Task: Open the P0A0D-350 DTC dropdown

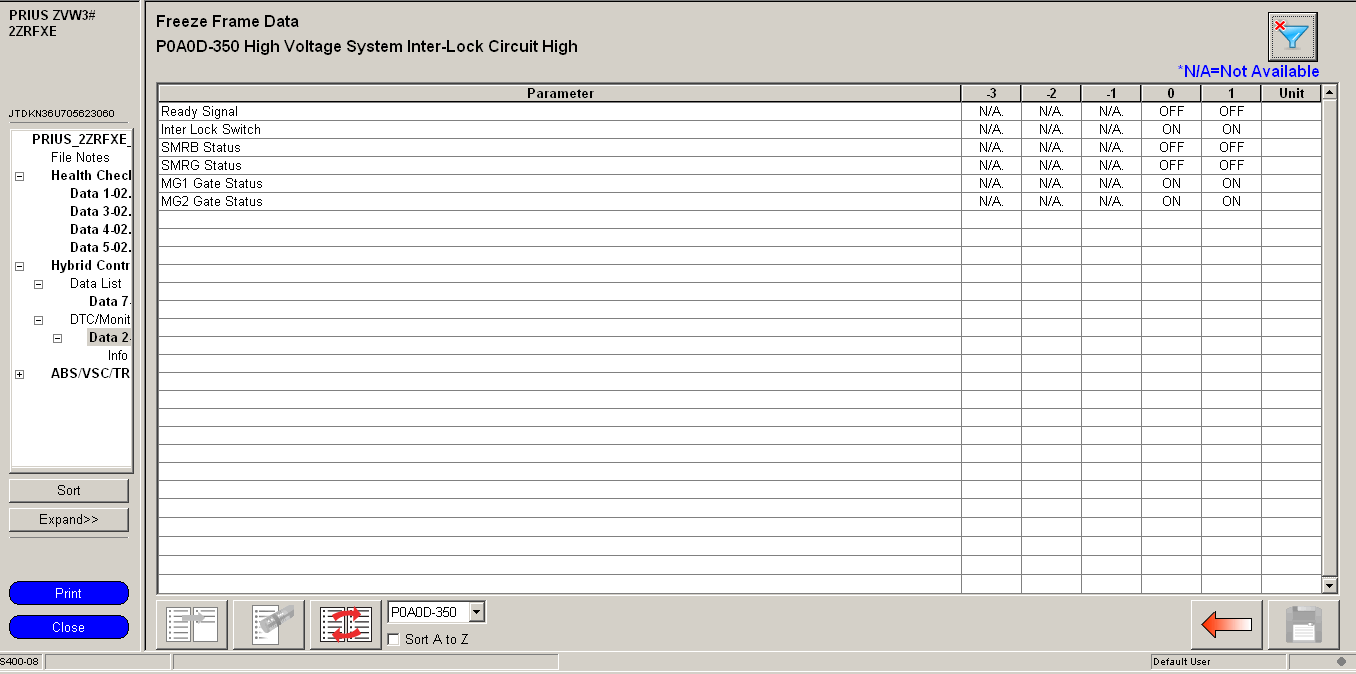Action: click(x=476, y=612)
